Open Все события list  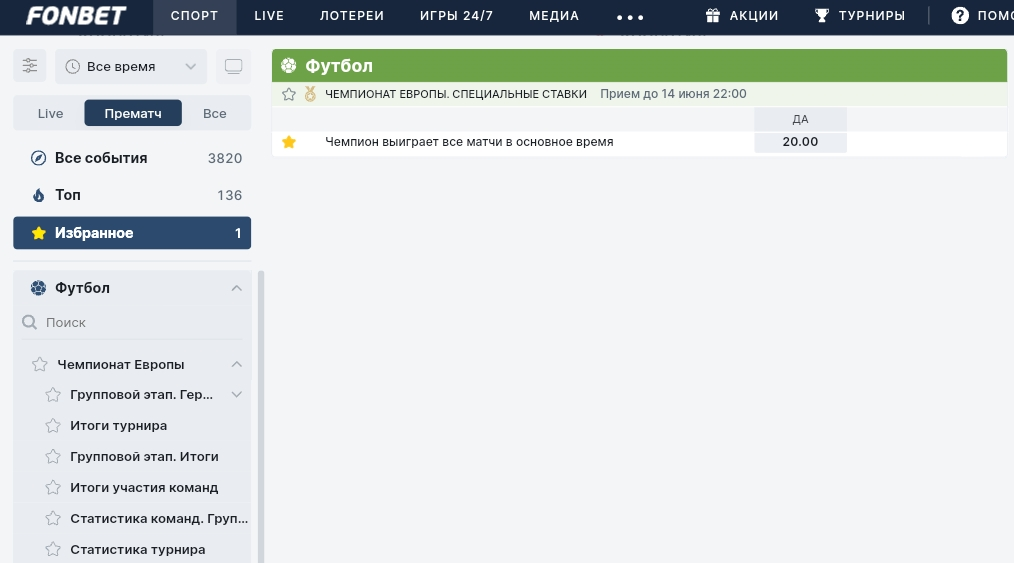100,158
